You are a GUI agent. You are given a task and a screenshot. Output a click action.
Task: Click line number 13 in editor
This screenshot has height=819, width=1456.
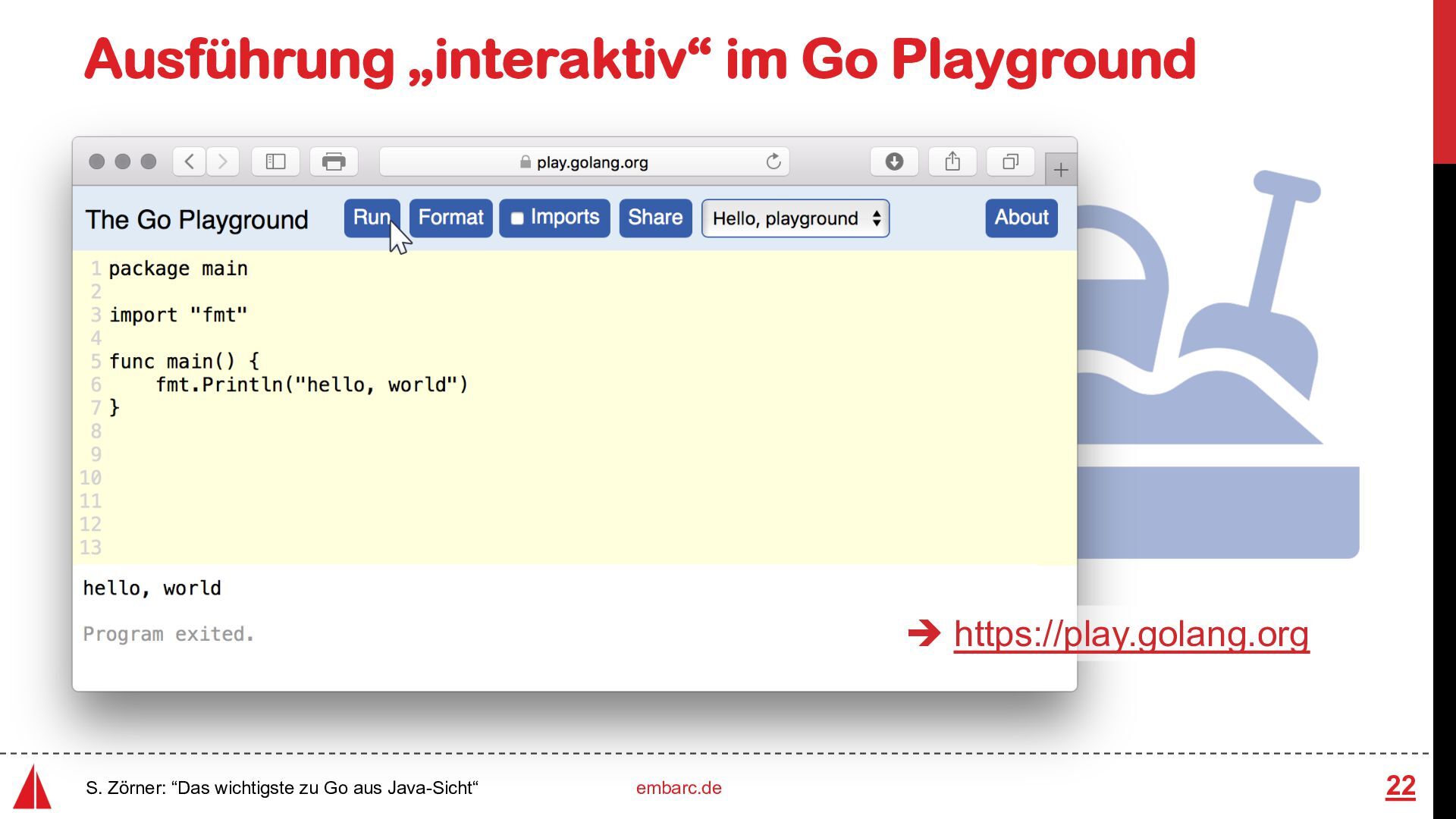[x=90, y=548]
